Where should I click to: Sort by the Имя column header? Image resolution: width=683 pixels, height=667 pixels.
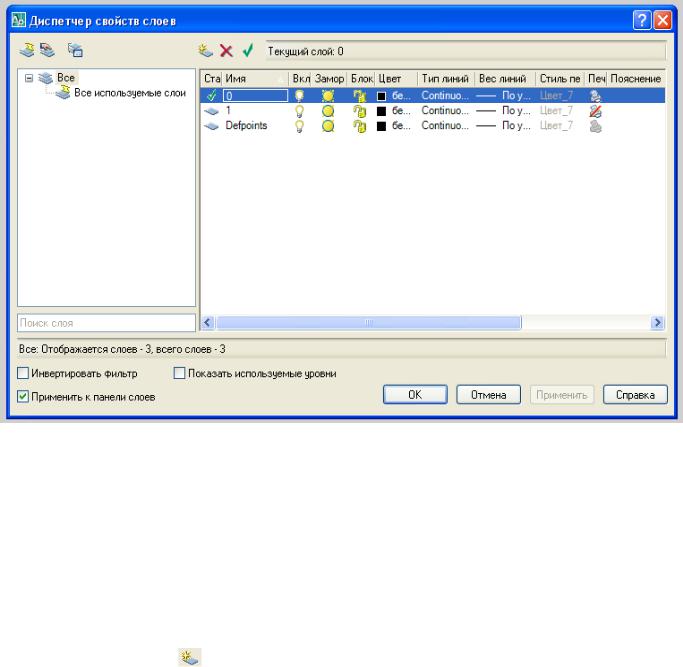(255, 79)
